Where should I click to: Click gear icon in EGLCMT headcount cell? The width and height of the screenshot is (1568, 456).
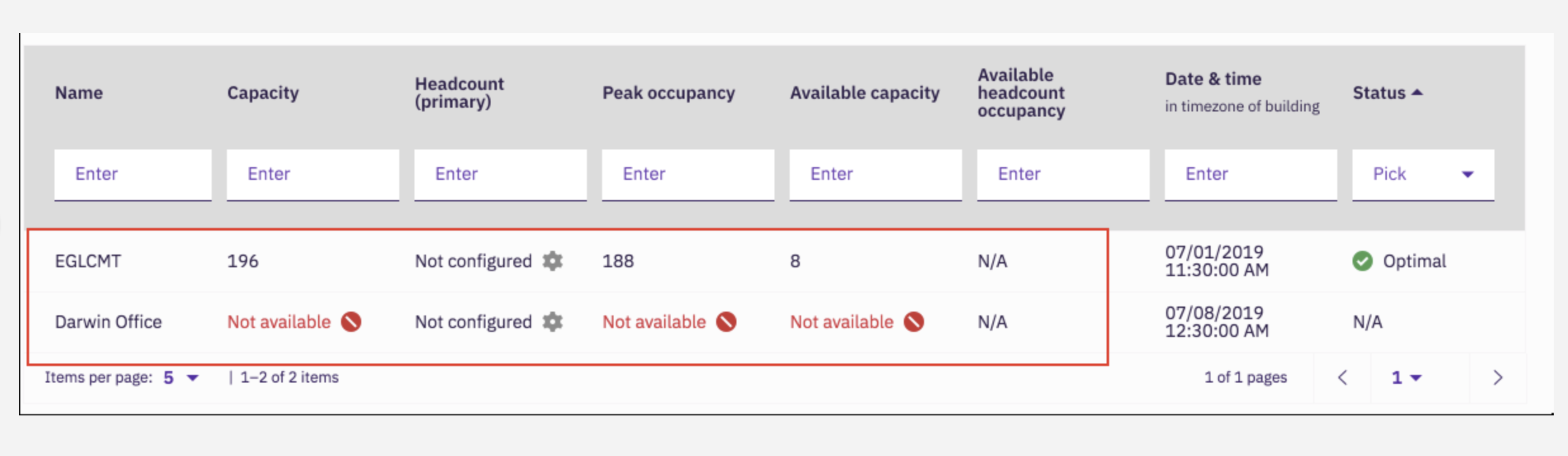click(x=553, y=261)
